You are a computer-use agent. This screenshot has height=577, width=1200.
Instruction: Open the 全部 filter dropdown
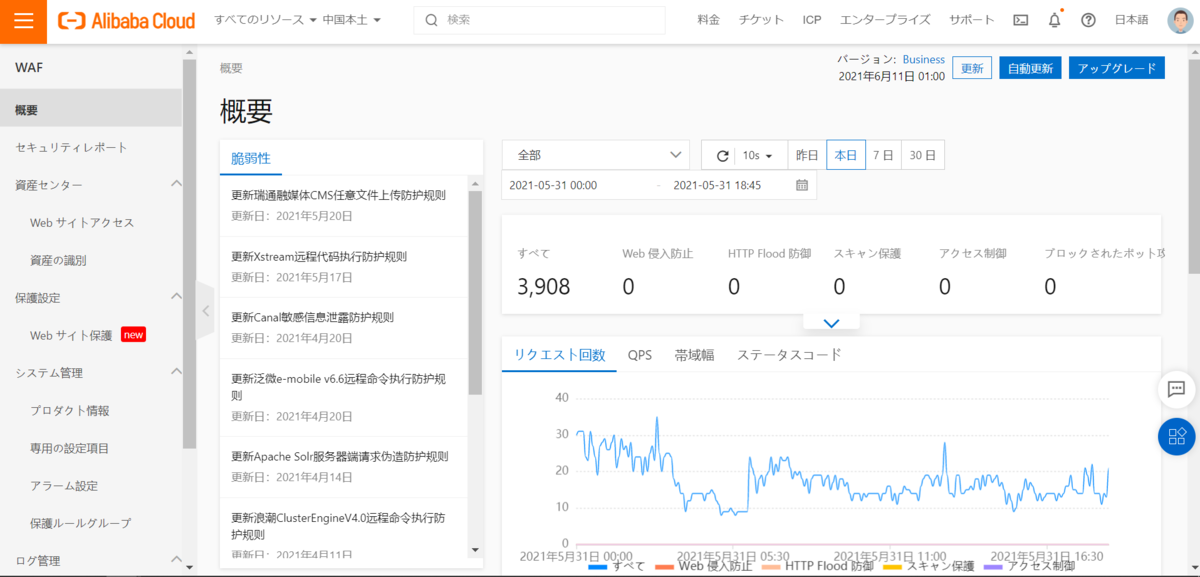[595, 154]
